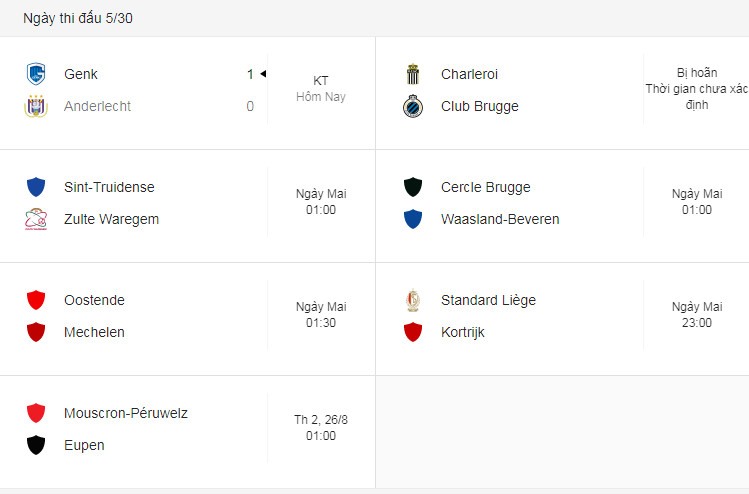Open the Genk team name link
Viewport: 749px width, 494px height.
coord(81,74)
